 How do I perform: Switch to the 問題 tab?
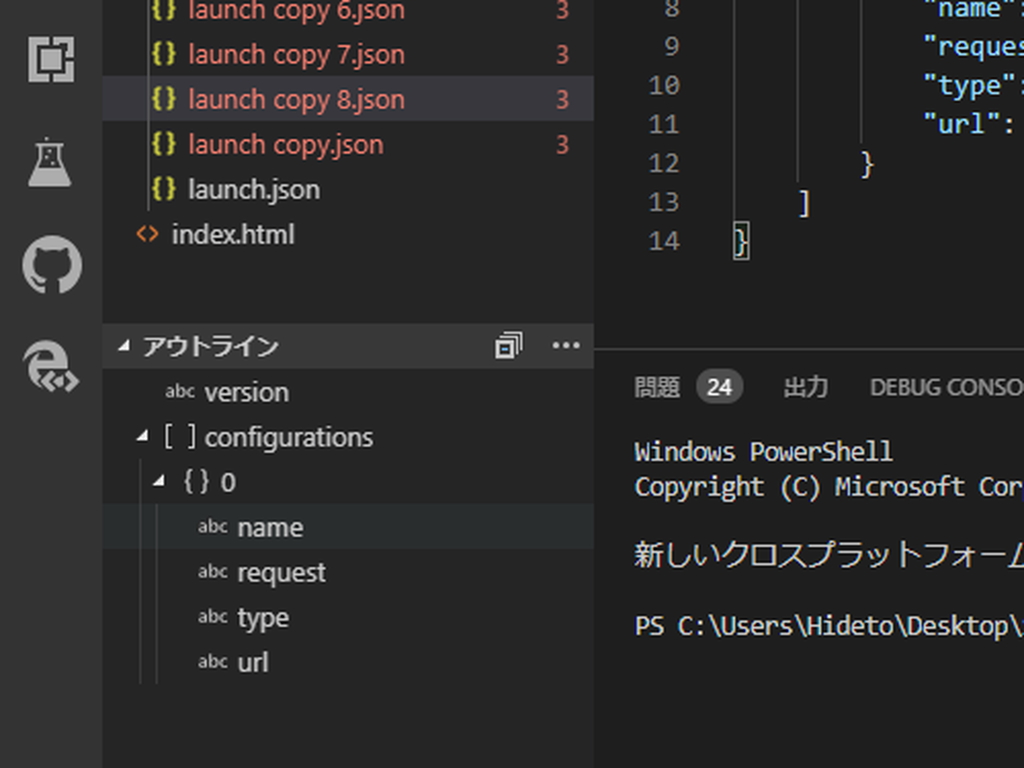point(657,387)
